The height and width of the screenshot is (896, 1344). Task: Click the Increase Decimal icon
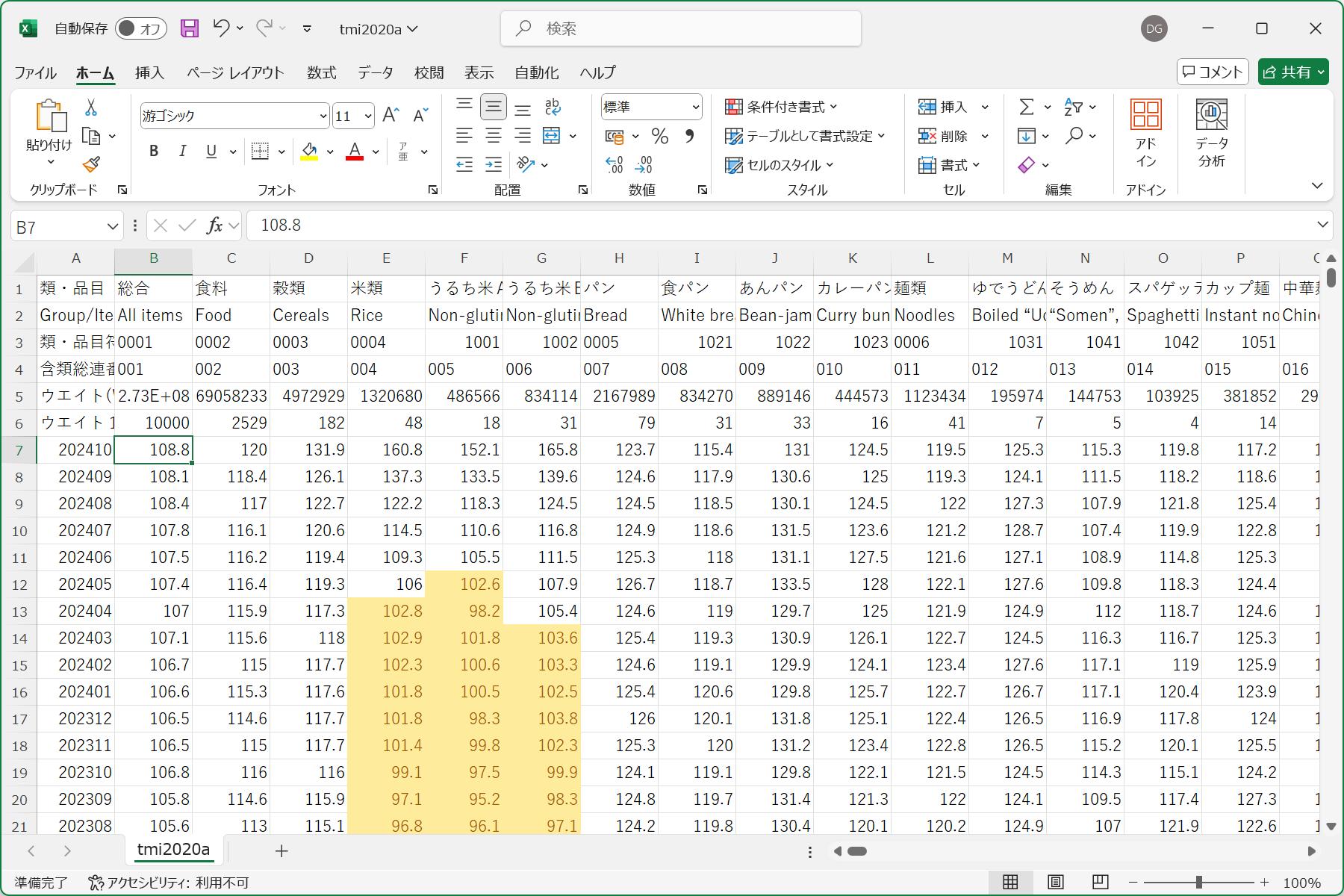(614, 164)
